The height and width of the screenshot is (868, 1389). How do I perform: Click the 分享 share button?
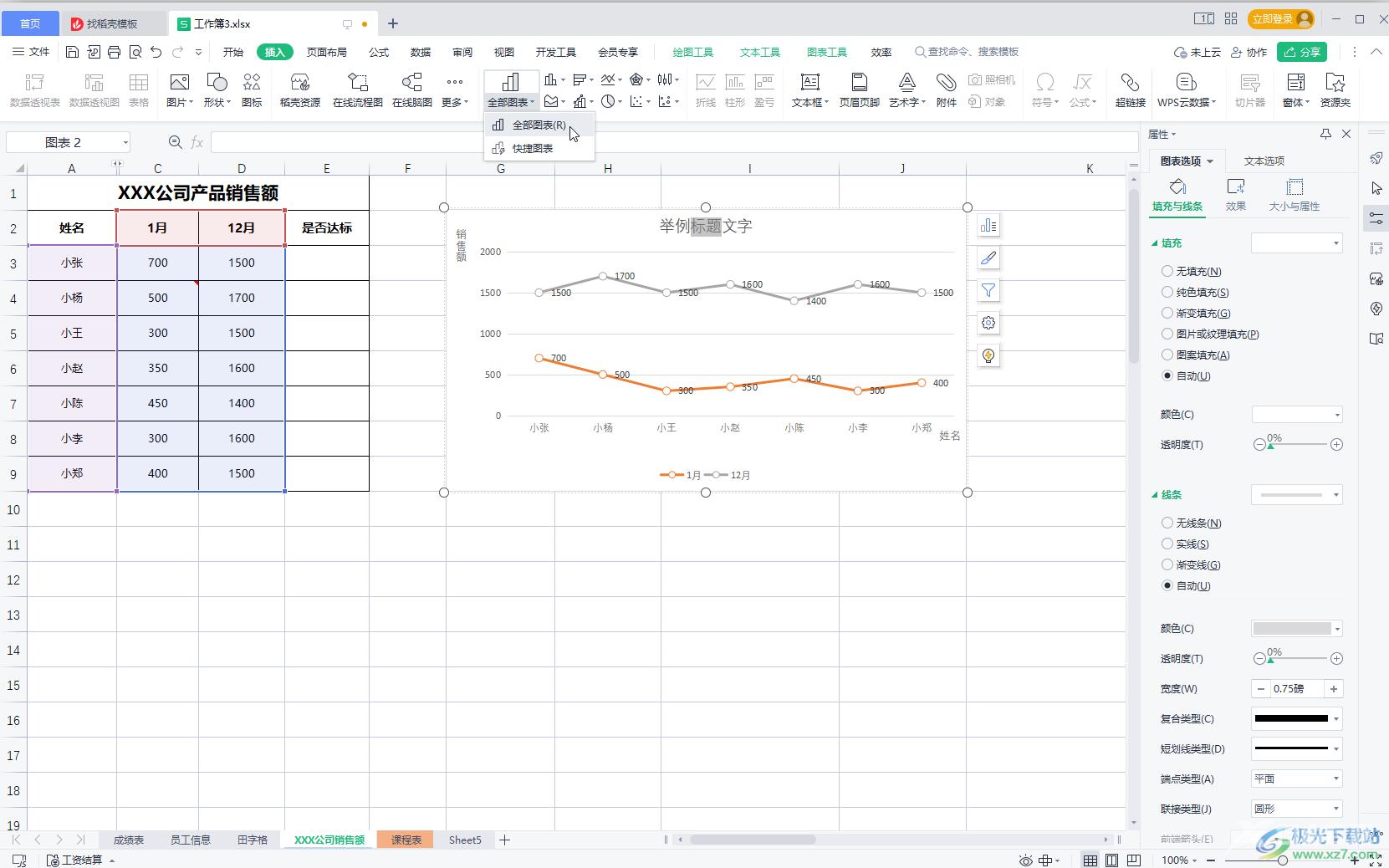(1302, 52)
